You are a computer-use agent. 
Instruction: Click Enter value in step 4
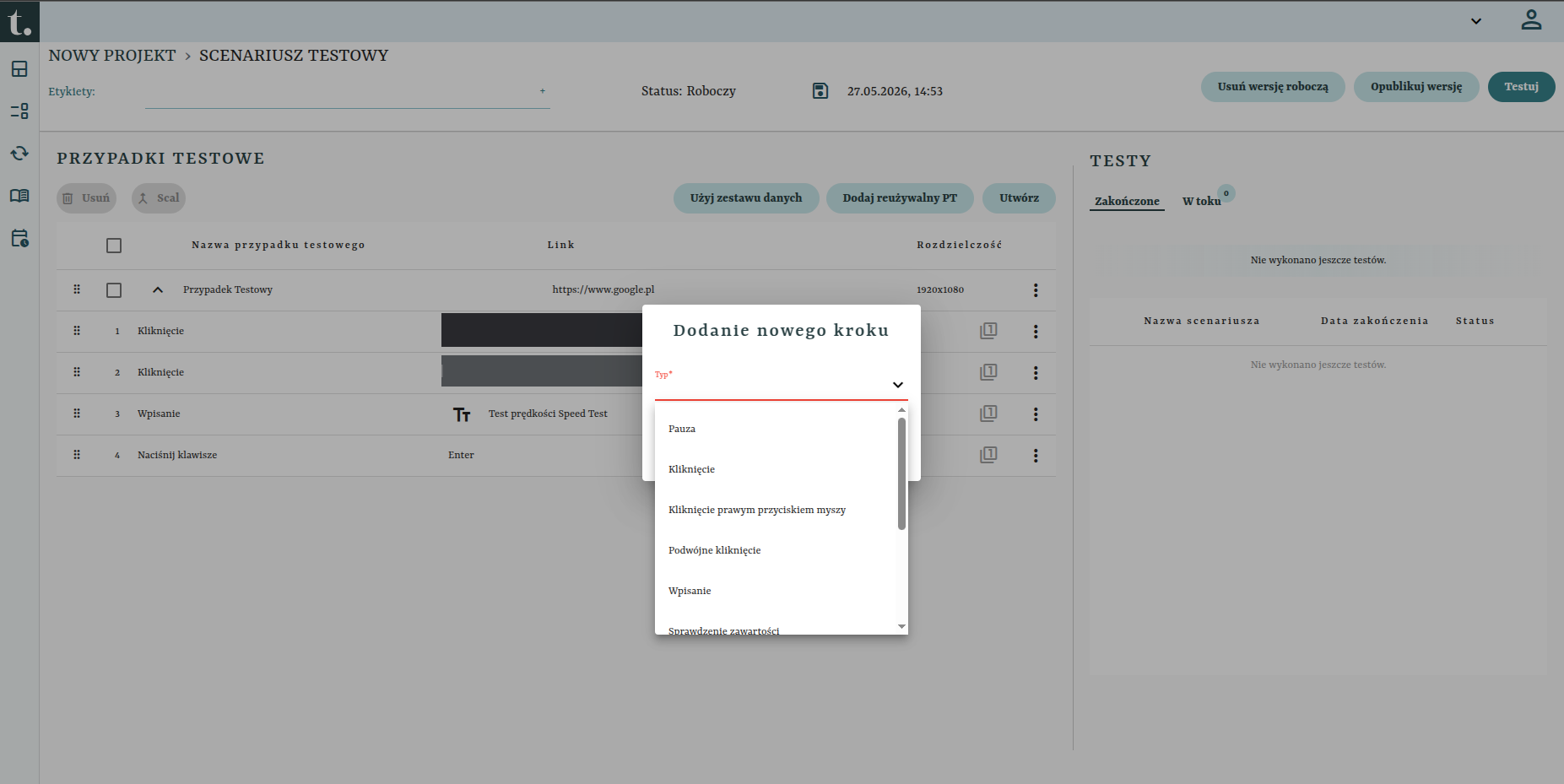pos(461,455)
